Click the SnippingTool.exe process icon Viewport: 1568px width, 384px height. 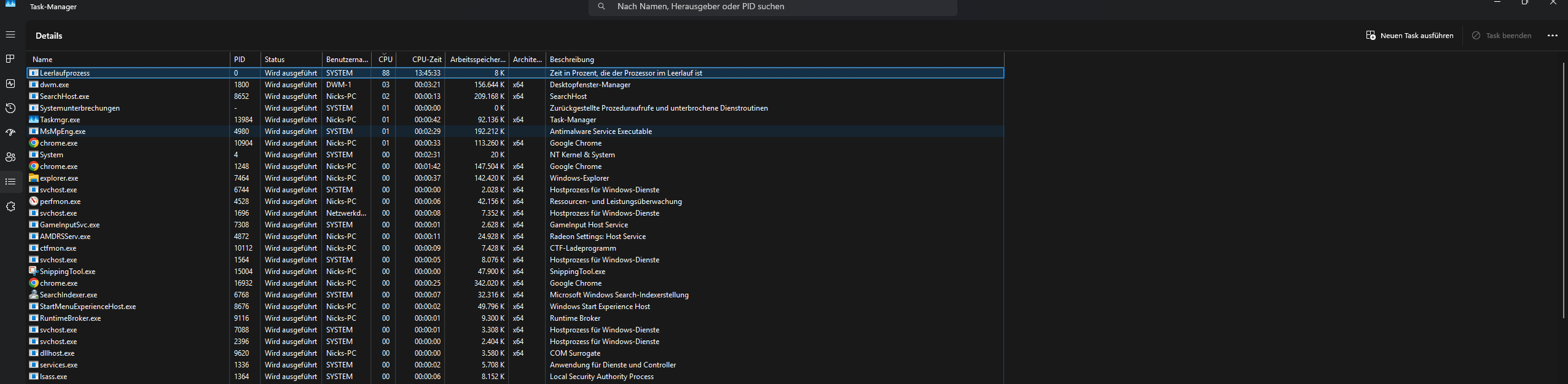coord(34,272)
